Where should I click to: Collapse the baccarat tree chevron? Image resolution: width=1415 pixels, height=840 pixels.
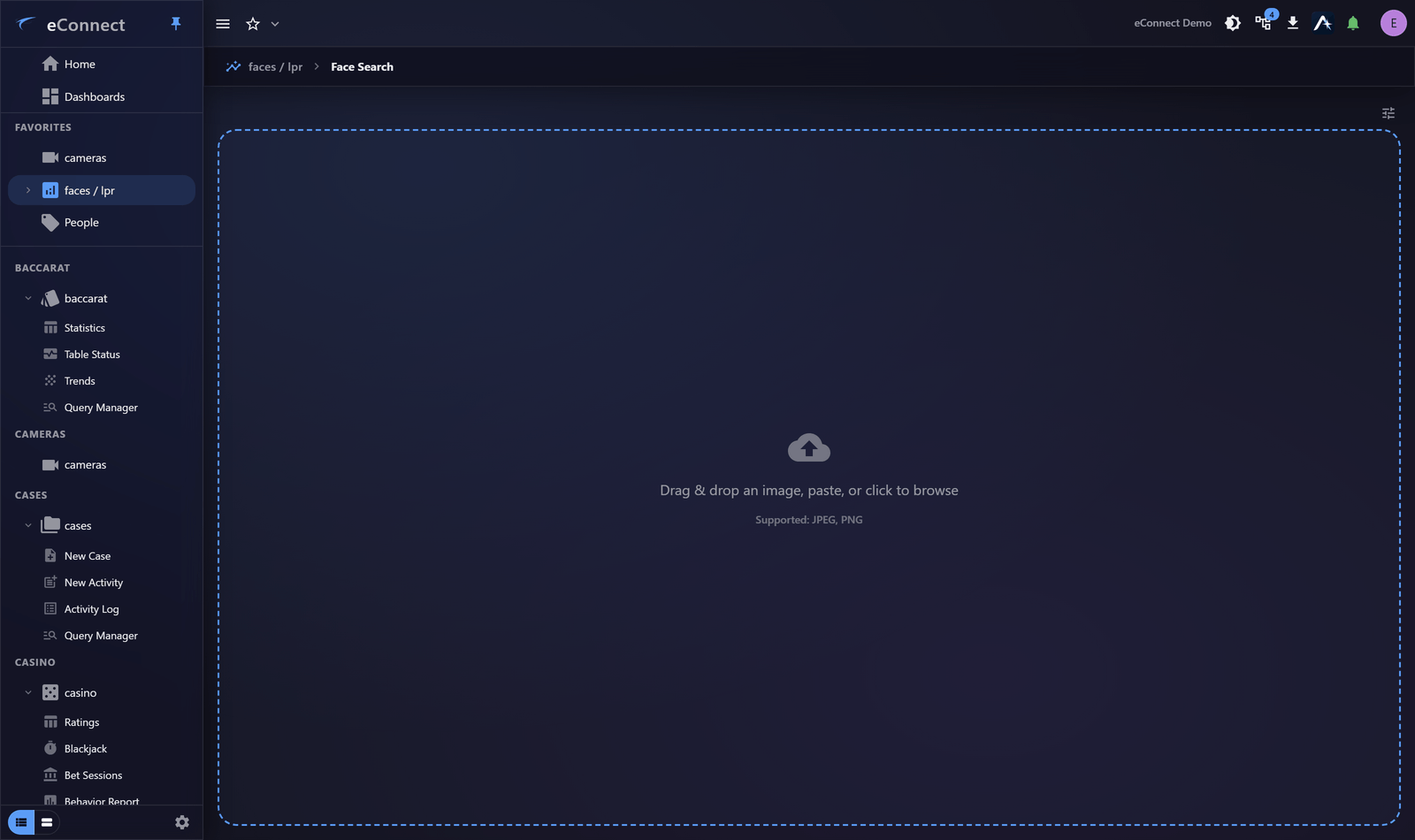[28, 298]
